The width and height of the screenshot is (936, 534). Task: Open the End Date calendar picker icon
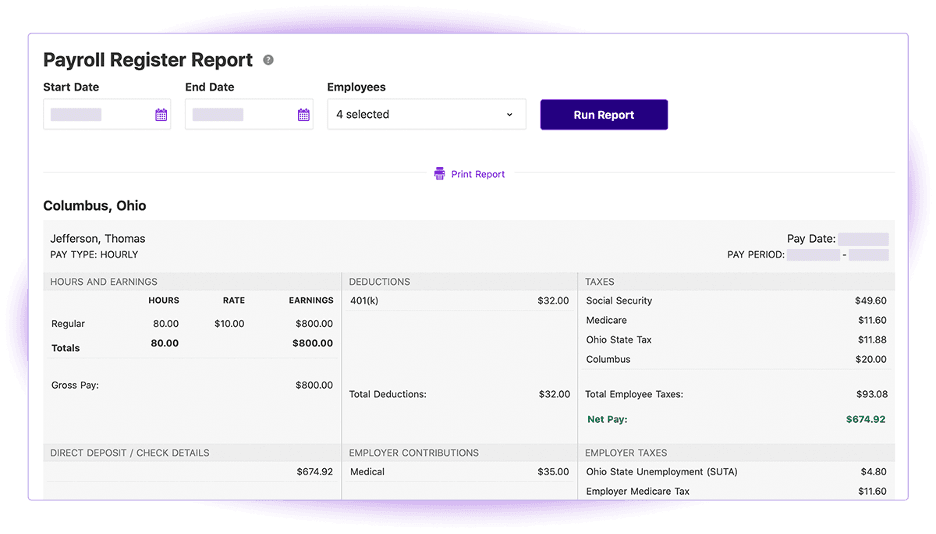tap(303, 115)
